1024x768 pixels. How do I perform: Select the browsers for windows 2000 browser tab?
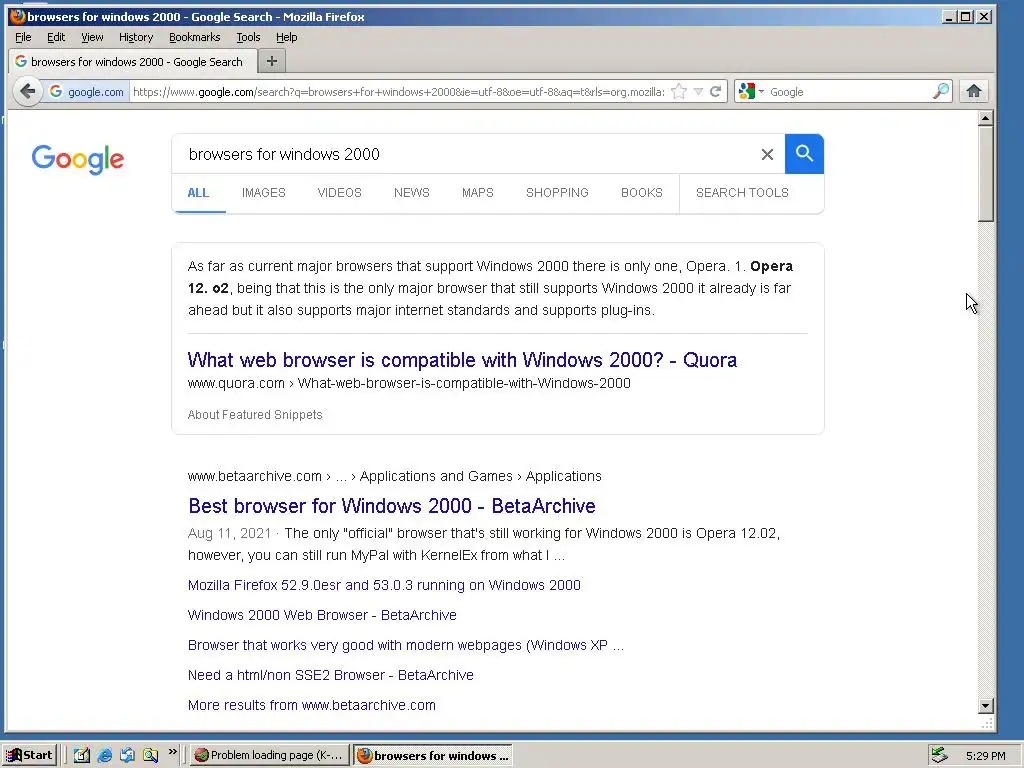tap(131, 61)
